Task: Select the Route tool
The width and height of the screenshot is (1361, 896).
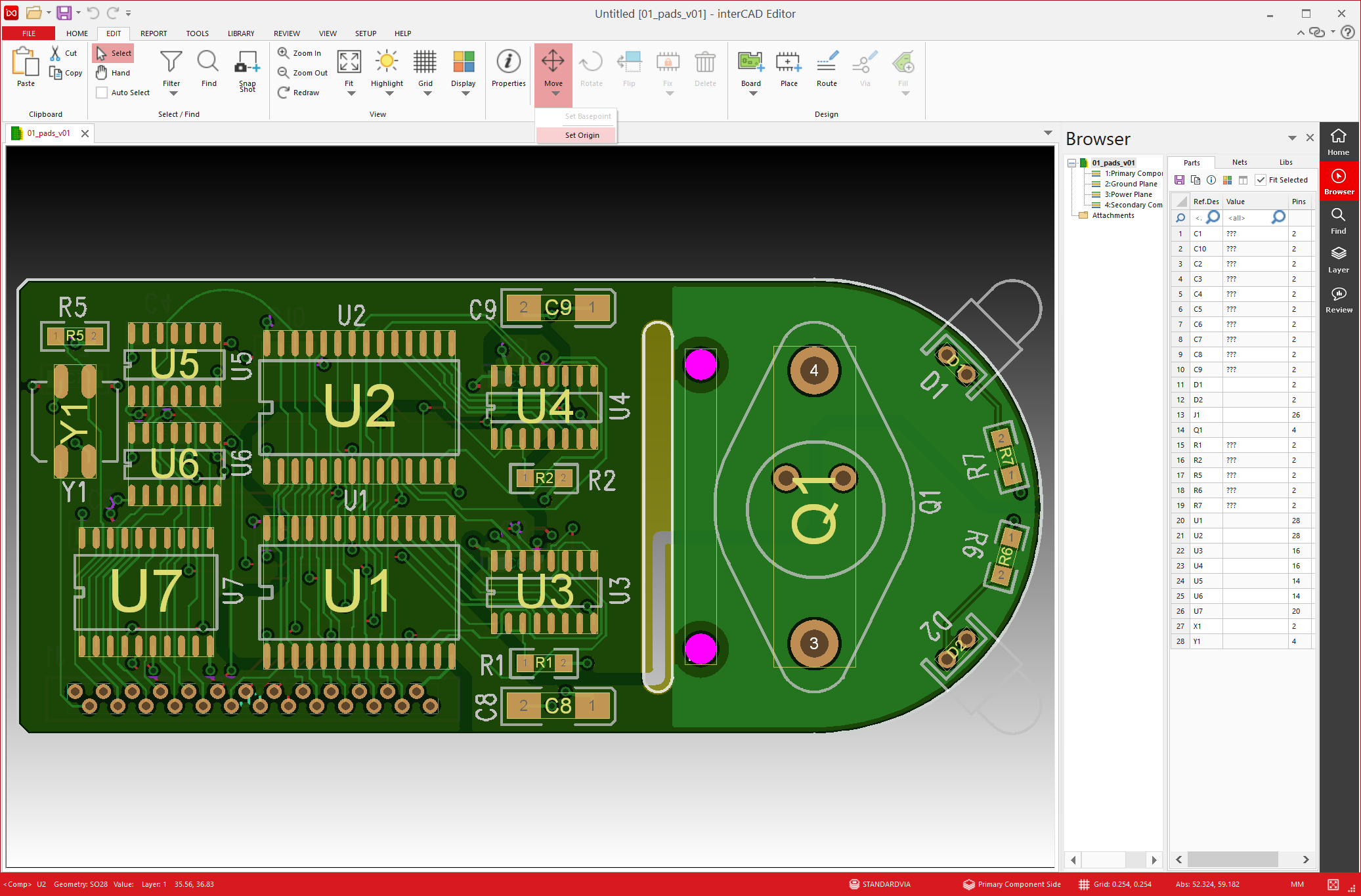Action: [x=827, y=63]
